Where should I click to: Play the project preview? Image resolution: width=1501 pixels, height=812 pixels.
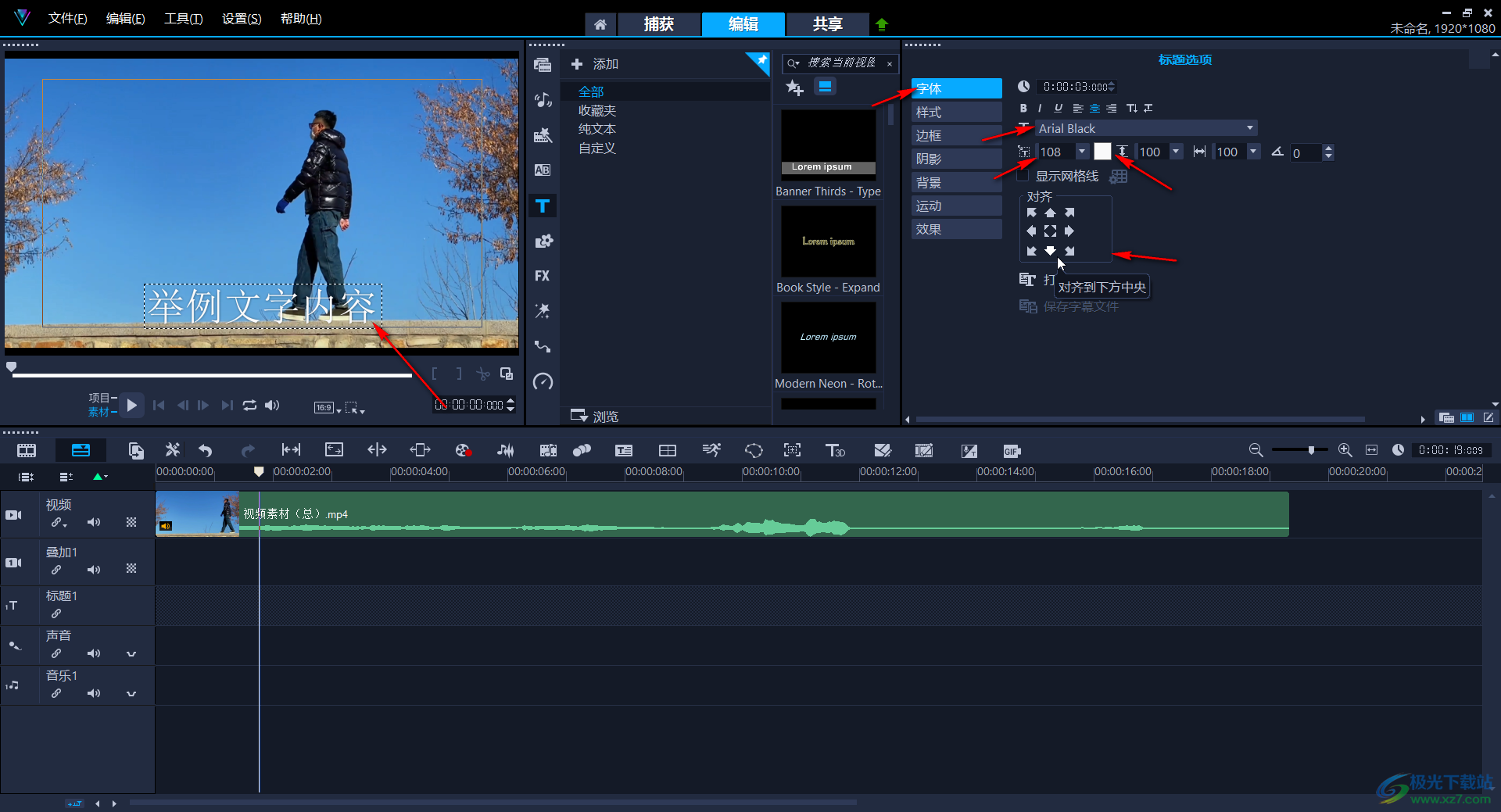point(131,405)
